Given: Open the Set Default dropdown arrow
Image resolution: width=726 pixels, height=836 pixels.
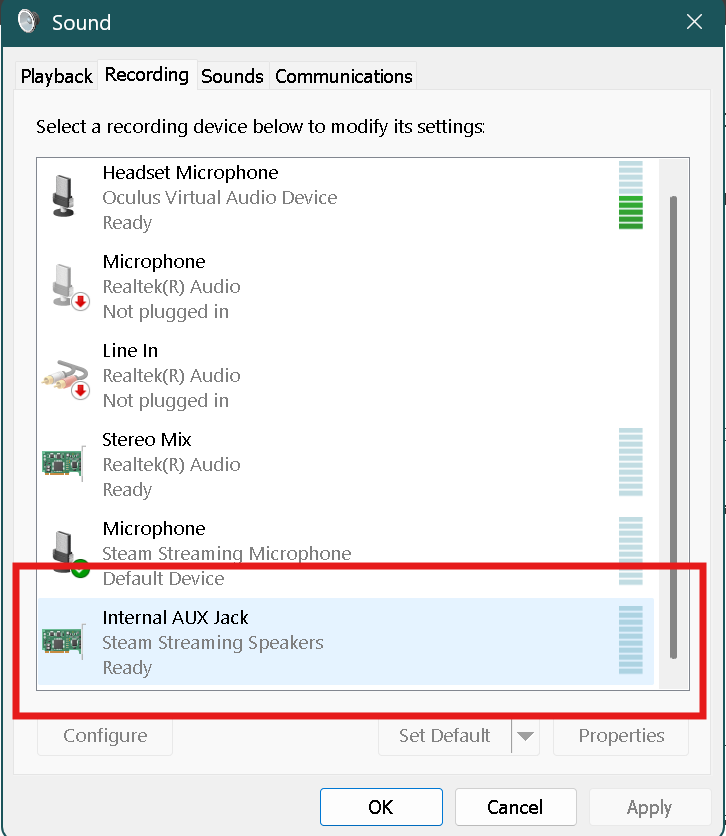Looking at the screenshot, I should point(526,737).
